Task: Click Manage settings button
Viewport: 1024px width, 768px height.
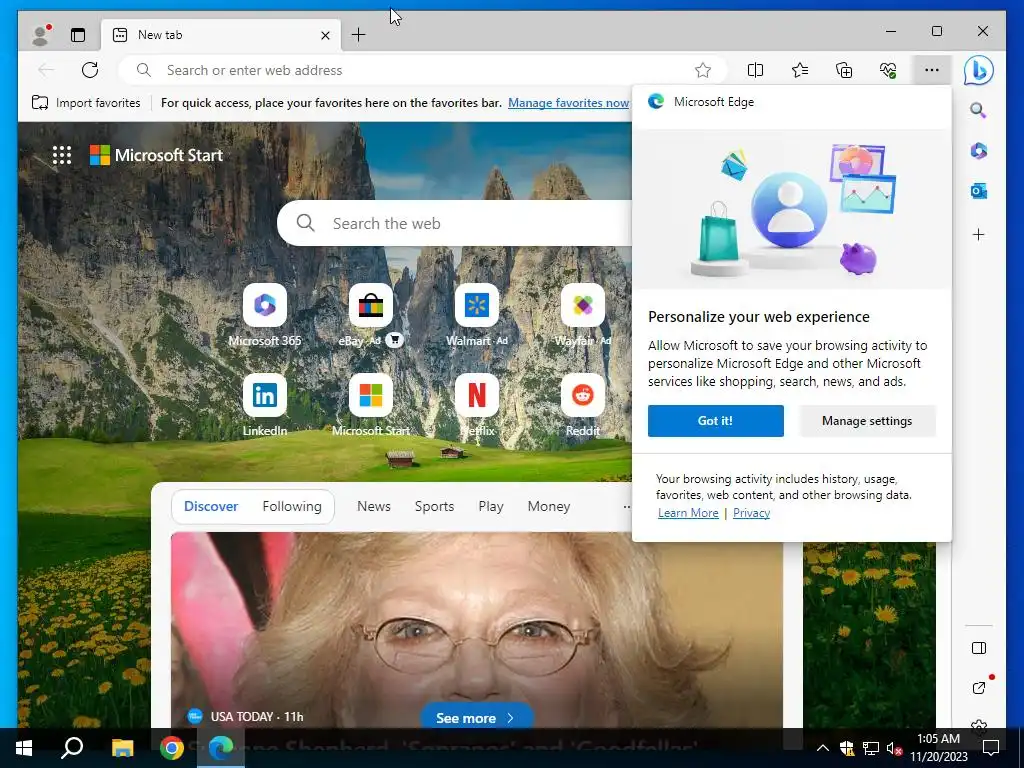Action: tap(867, 421)
